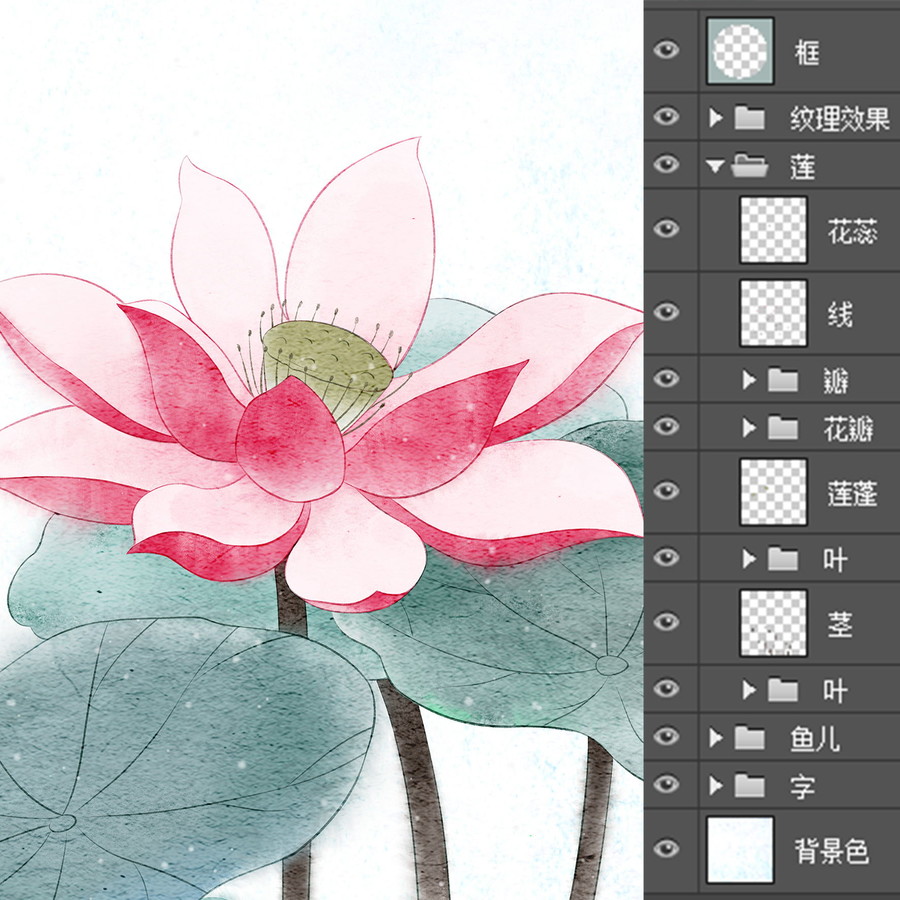The width and height of the screenshot is (900, 900).
Task: Select the circular thumbnail of the 框 layer
Action: coord(740,51)
